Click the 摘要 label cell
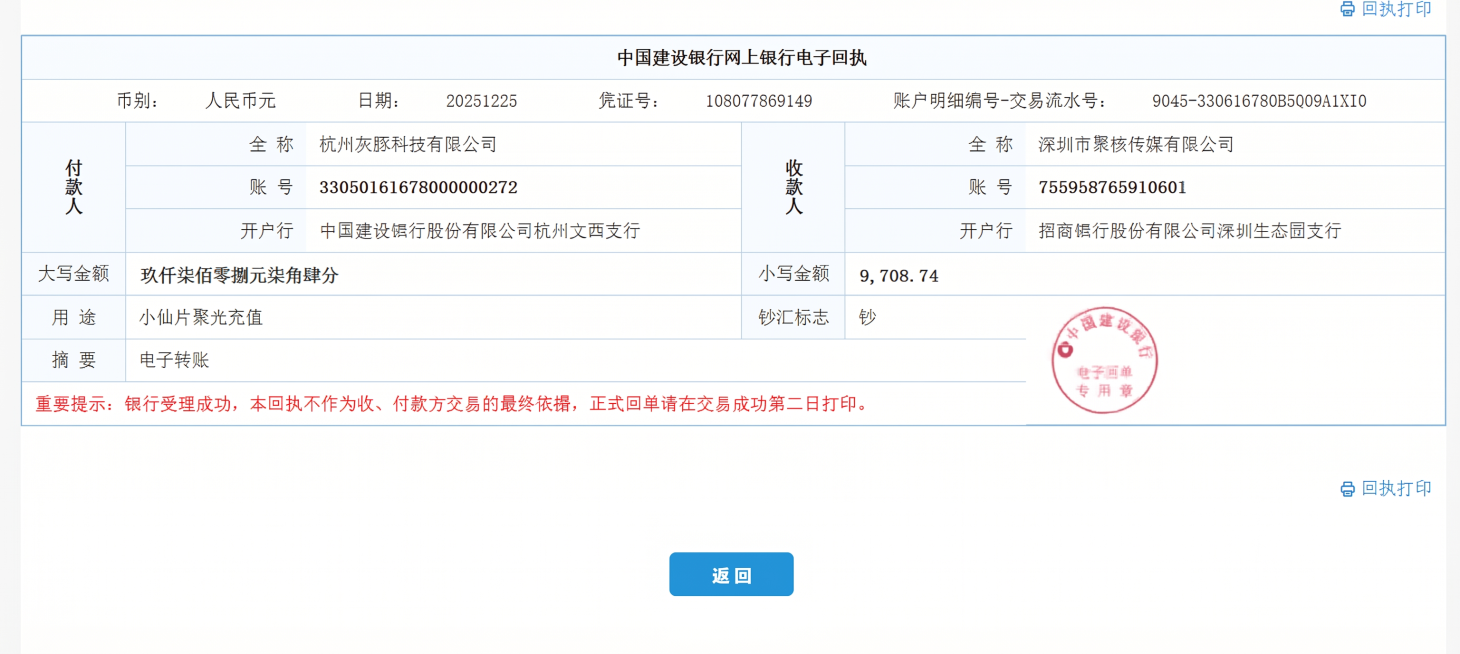This screenshot has height=654, width=1460. coord(74,360)
